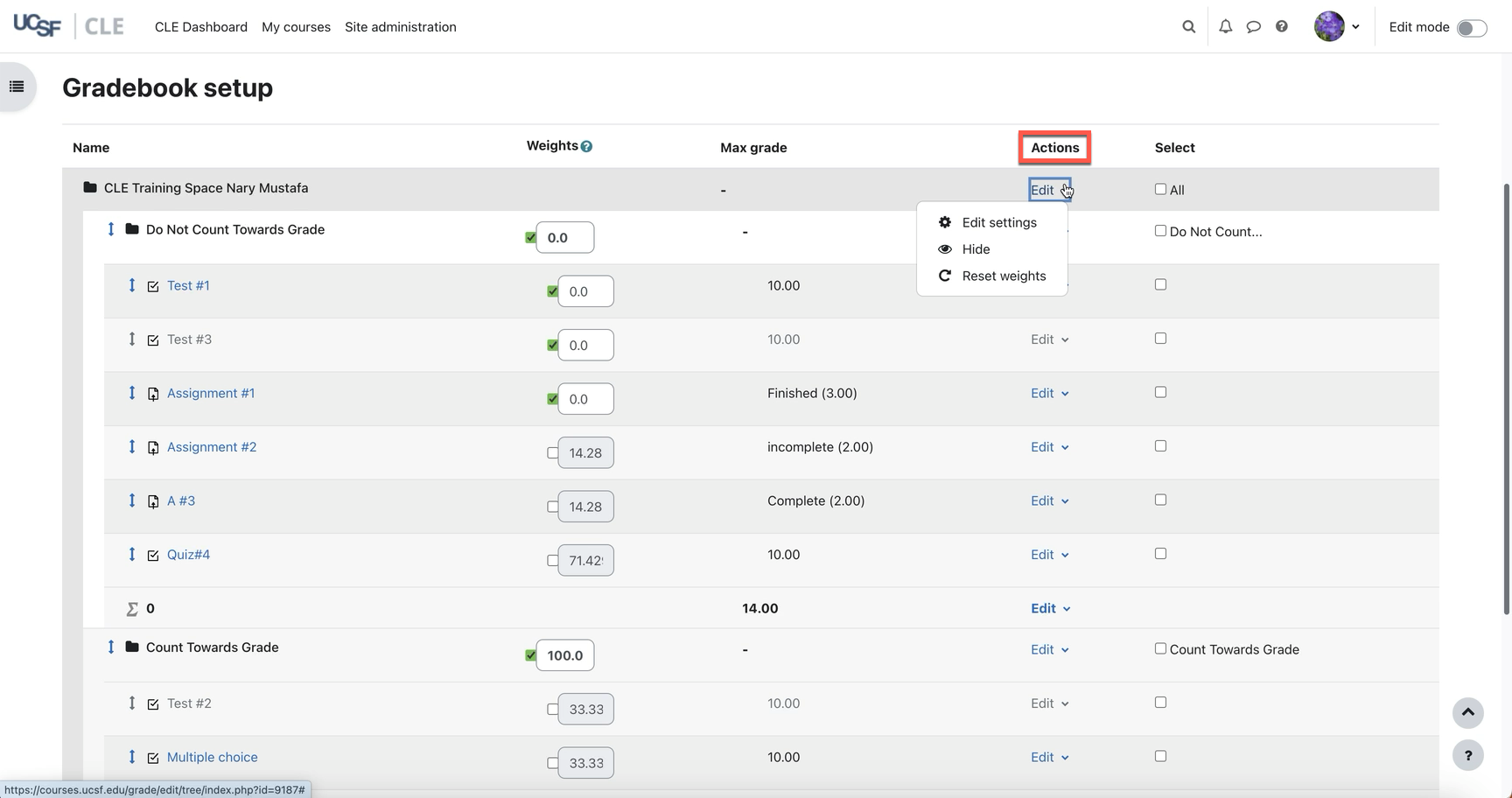Open the Quiz#4 link

188,555
